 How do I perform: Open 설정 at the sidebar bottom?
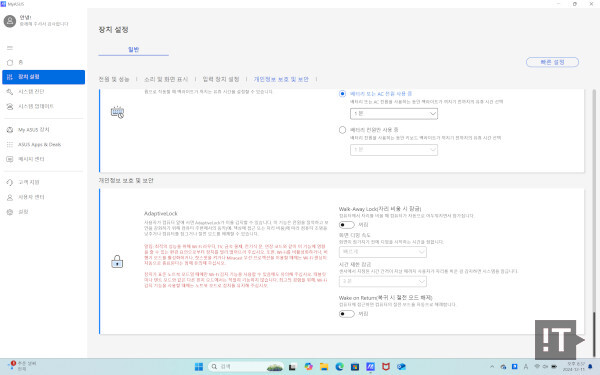(x=43, y=212)
